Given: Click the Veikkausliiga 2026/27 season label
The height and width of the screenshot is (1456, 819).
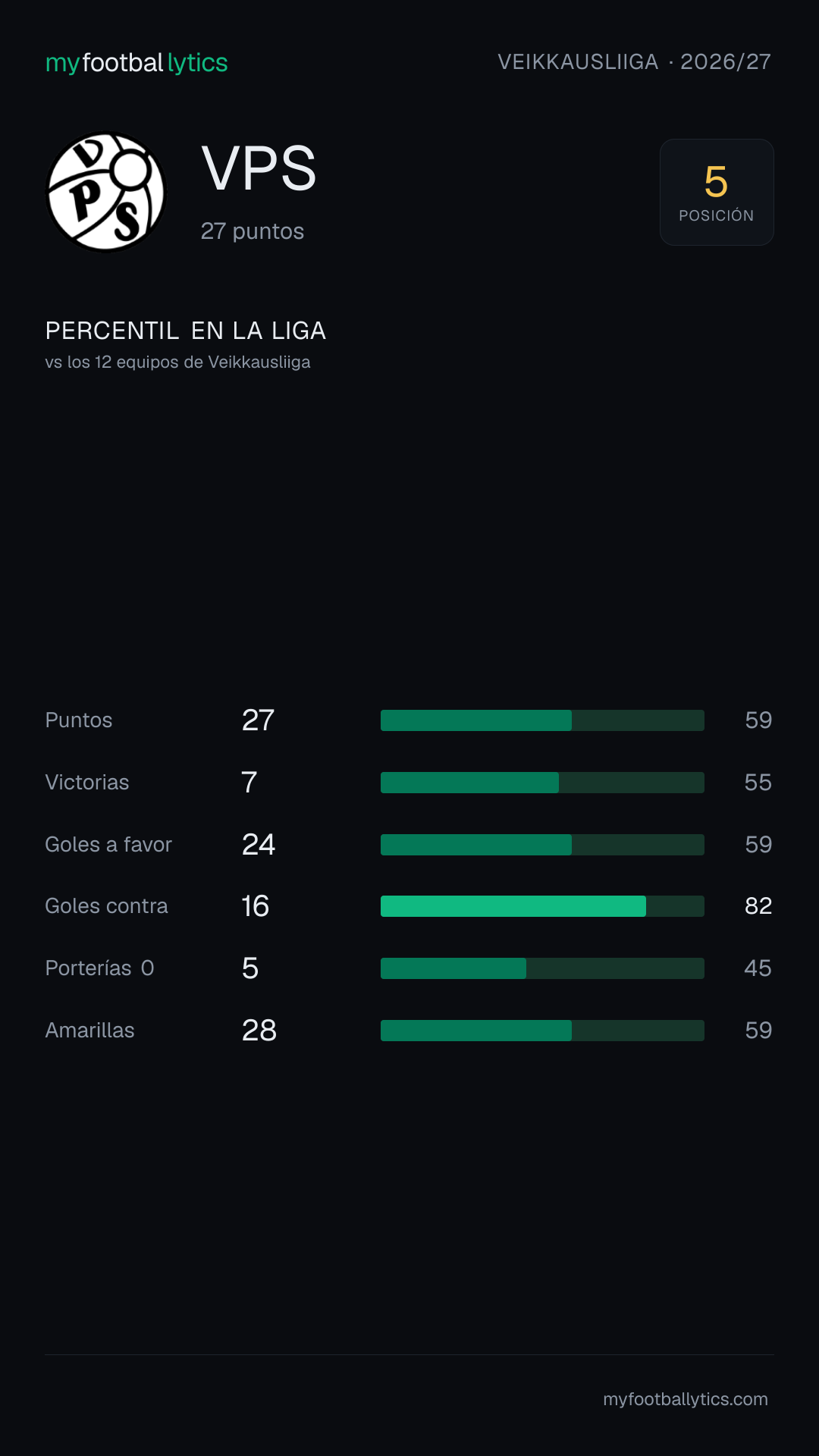Looking at the screenshot, I should [634, 61].
